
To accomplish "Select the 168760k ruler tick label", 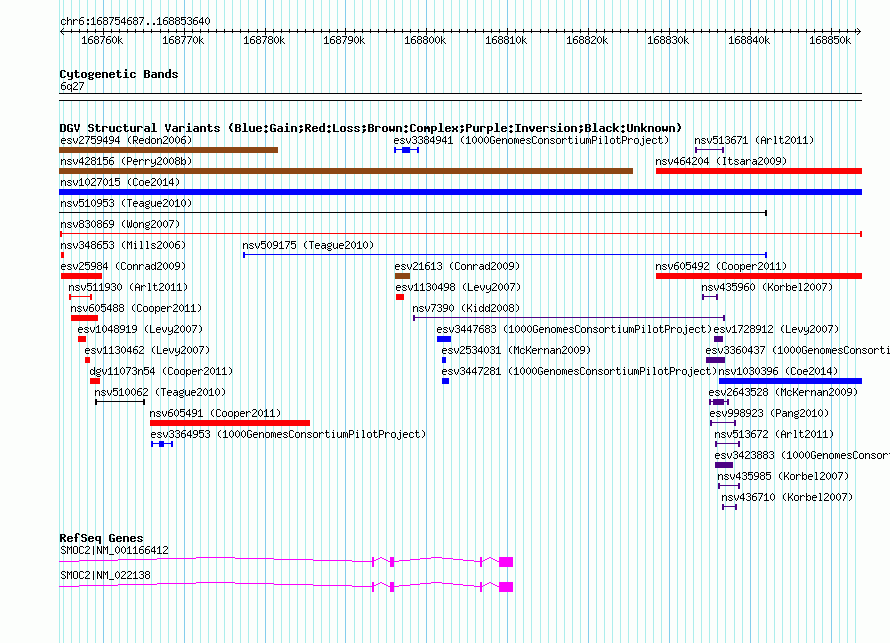I will (102, 40).
